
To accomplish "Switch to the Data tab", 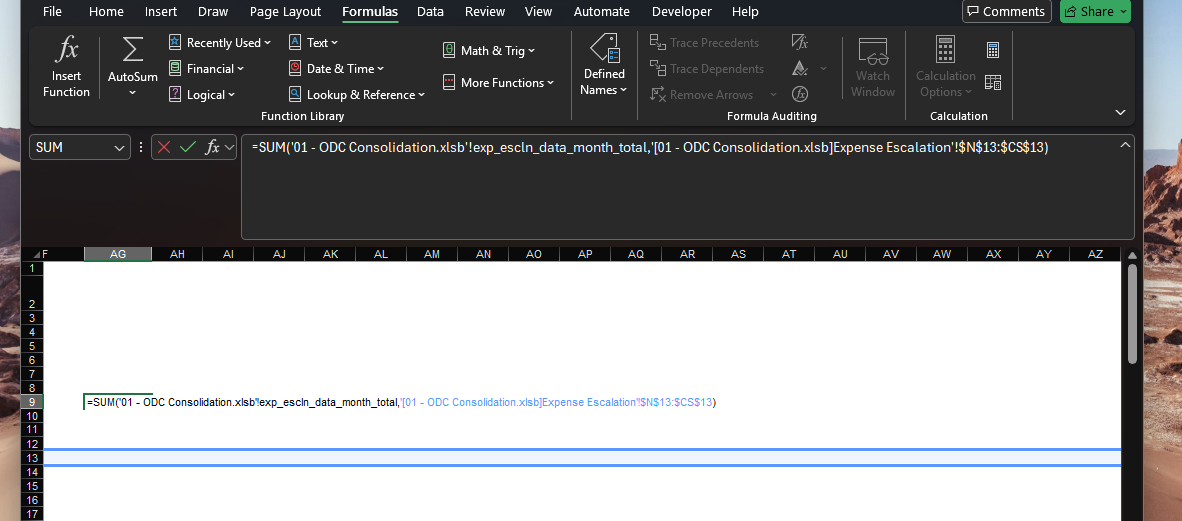I will [430, 11].
